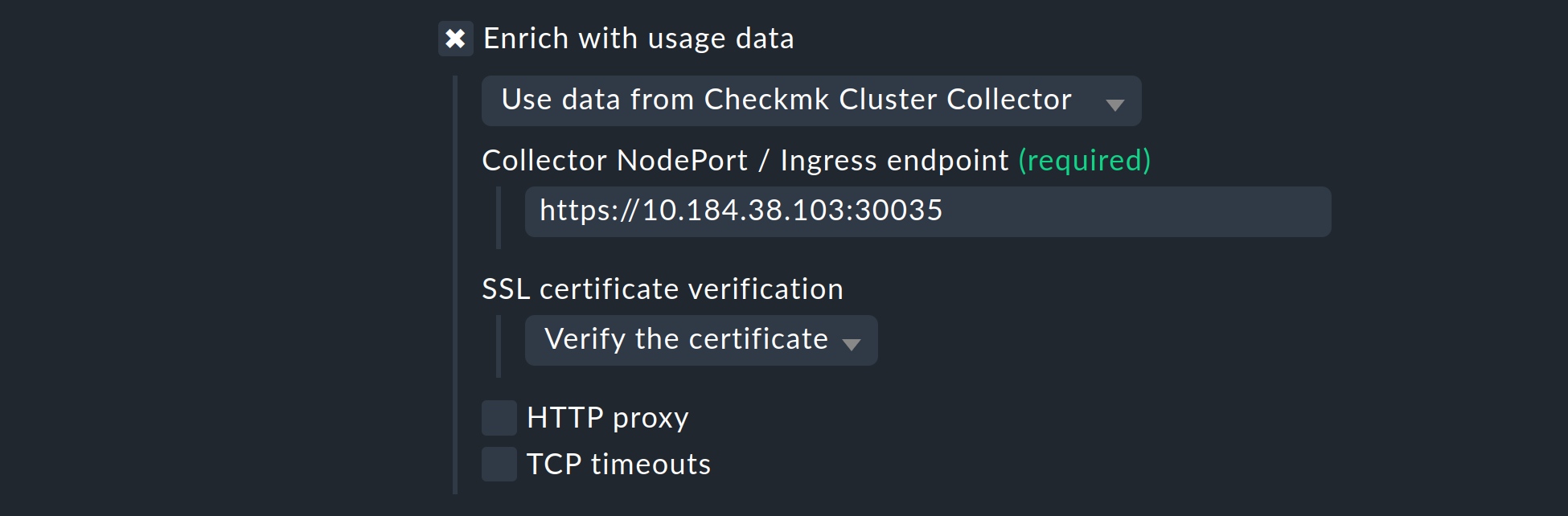Screen dimensions: 1568x516
Task: Select Use data from Checkmk Cluster Collector
Action: (x=786, y=100)
